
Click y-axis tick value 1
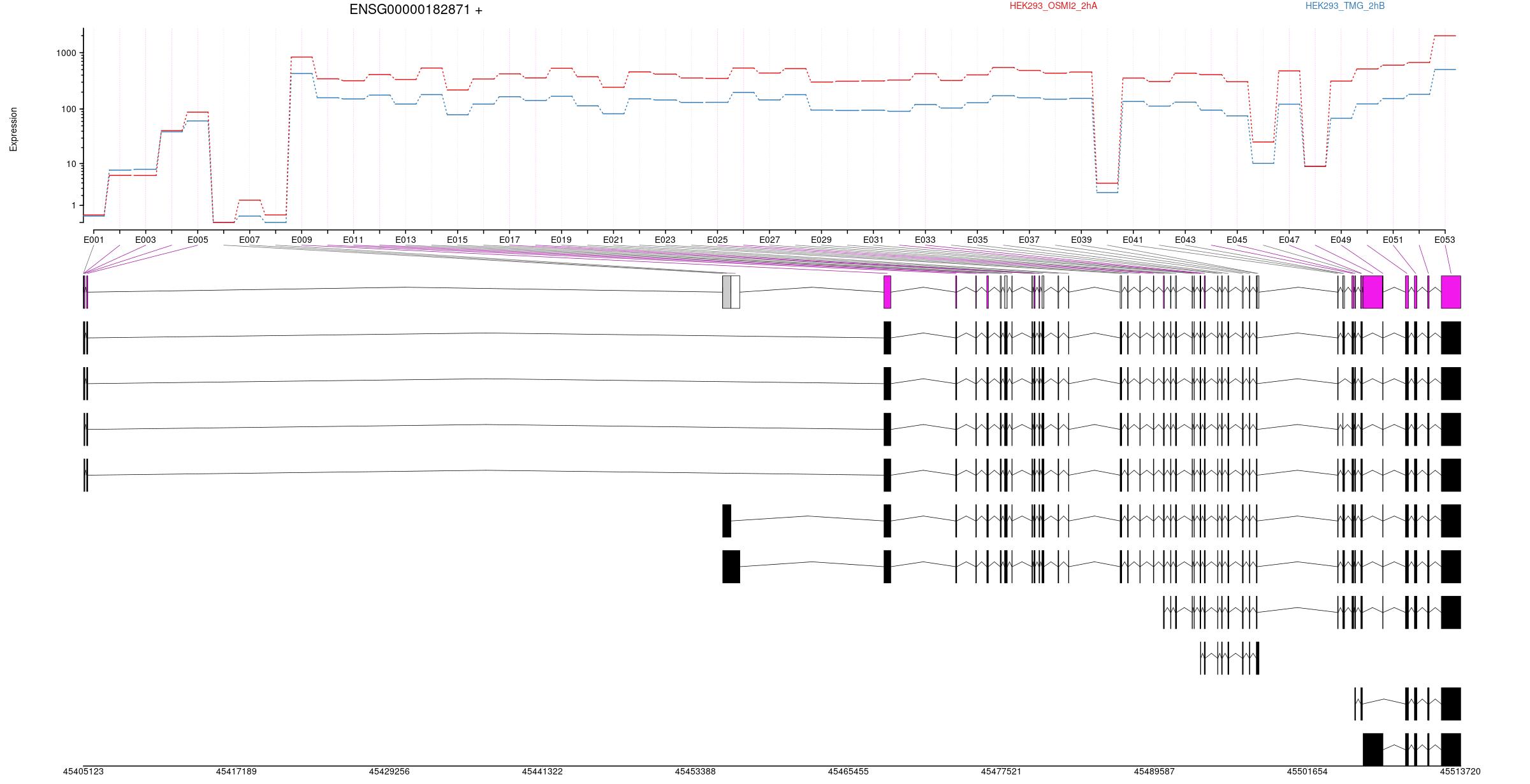point(73,206)
